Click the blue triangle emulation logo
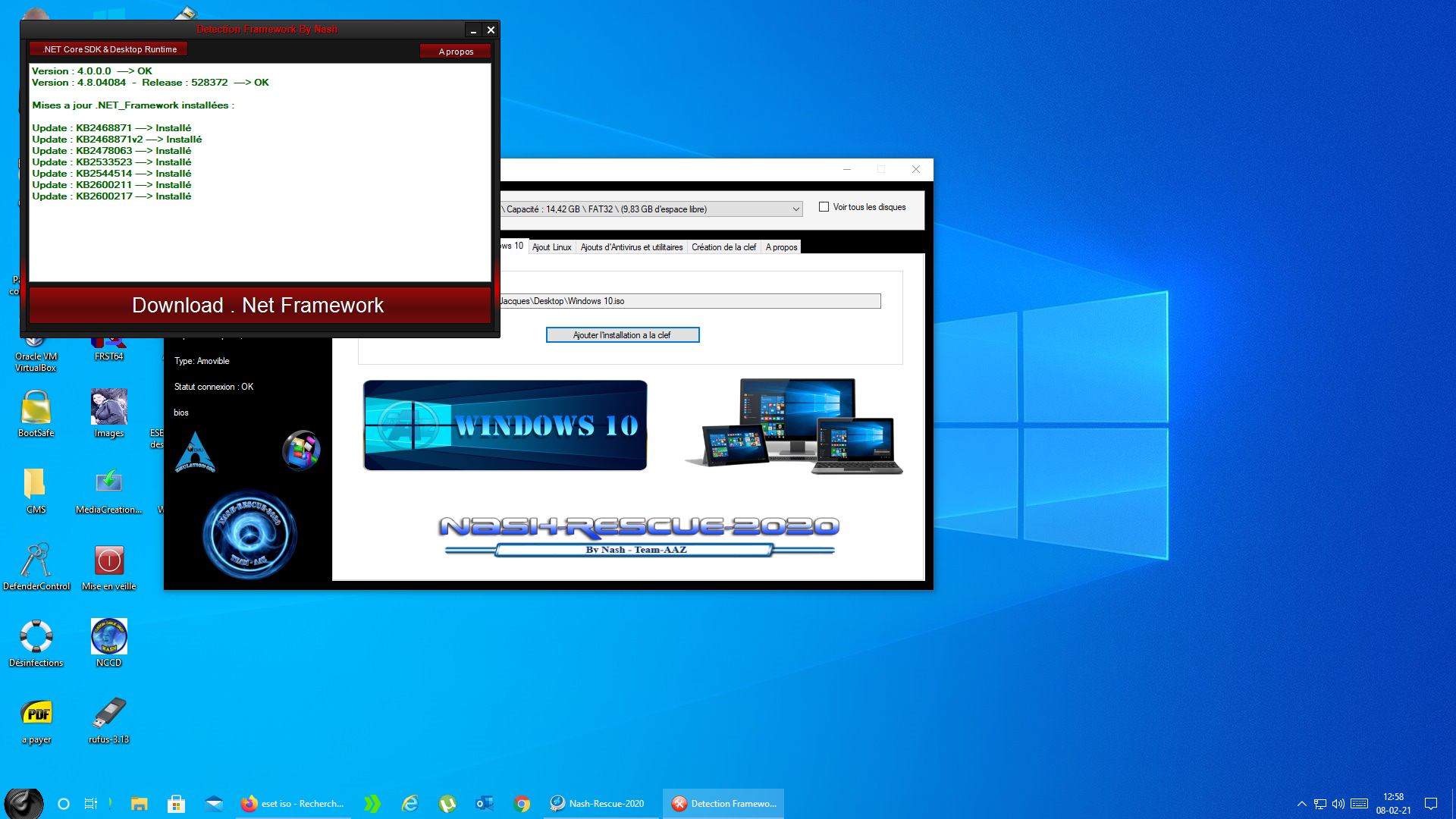 195,452
